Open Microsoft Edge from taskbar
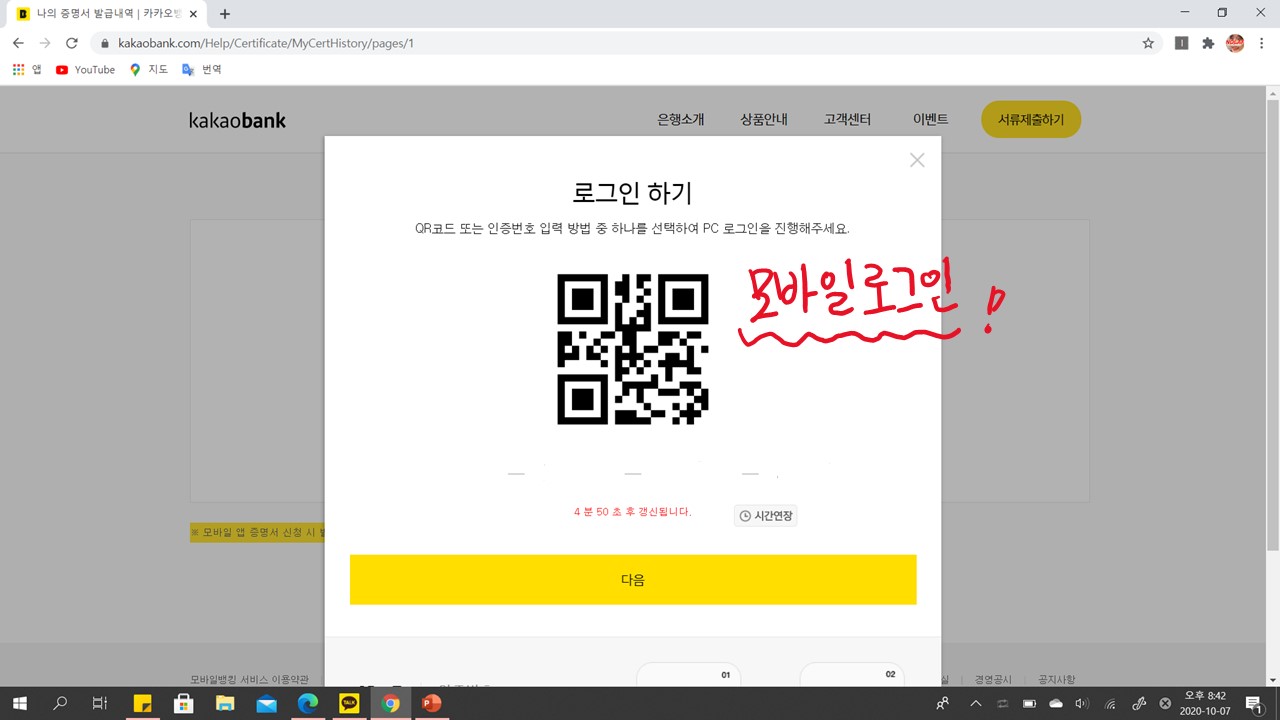 click(308, 704)
